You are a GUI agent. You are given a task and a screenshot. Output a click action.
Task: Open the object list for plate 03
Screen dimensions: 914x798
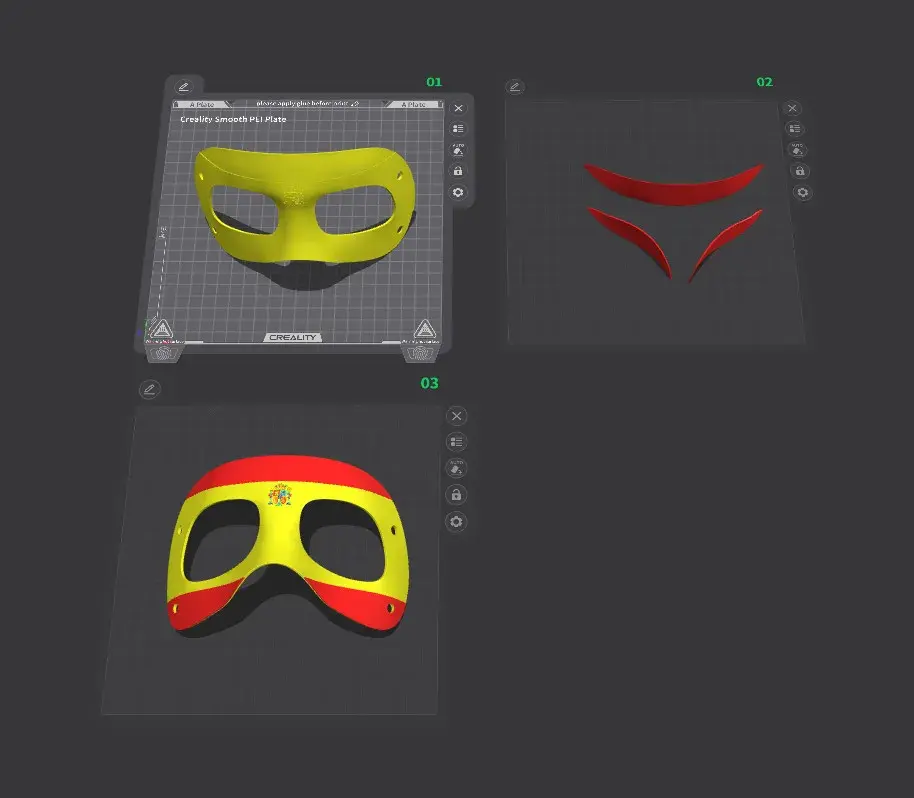click(x=457, y=441)
